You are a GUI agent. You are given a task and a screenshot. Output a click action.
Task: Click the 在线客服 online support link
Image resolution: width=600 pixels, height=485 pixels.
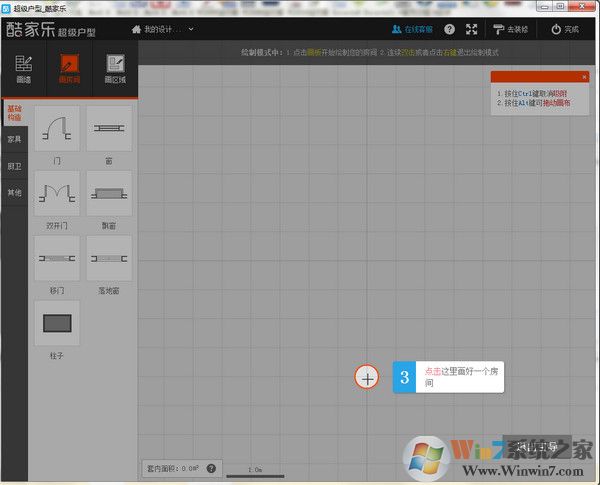coord(412,29)
